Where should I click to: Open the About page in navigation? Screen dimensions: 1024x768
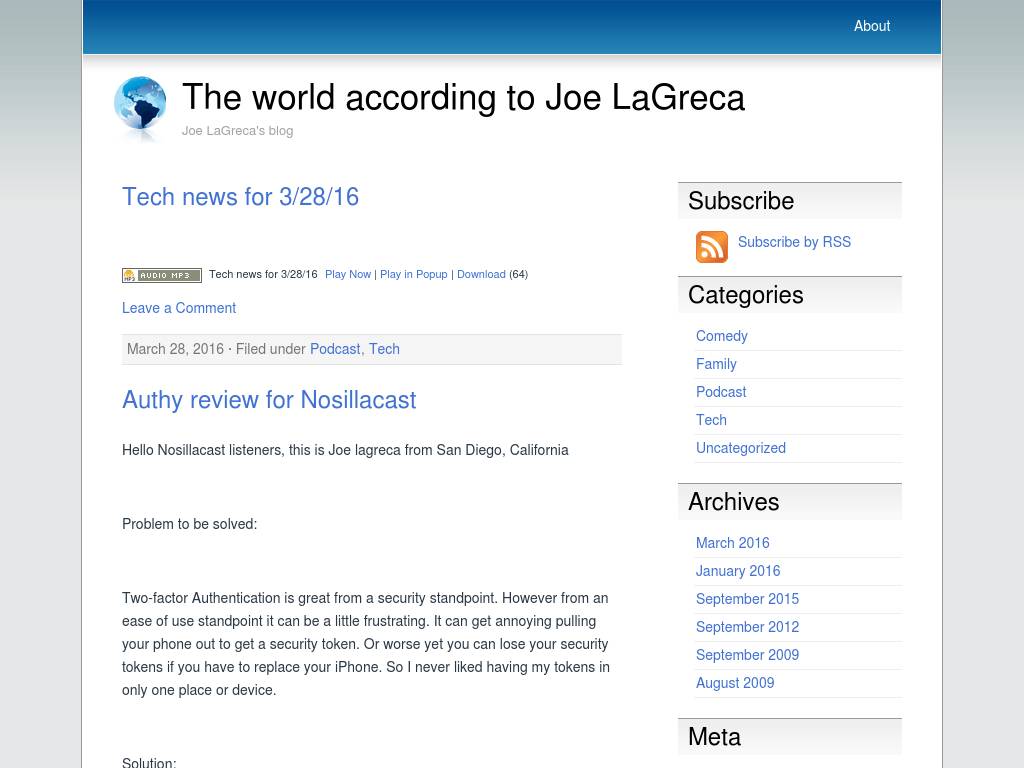click(x=871, y=26)
